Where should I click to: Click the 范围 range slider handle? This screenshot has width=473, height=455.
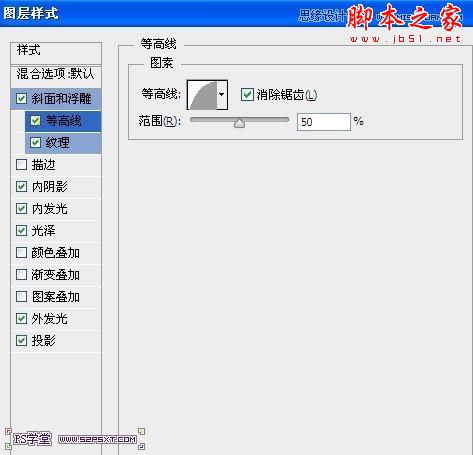(x=239, y=123)
